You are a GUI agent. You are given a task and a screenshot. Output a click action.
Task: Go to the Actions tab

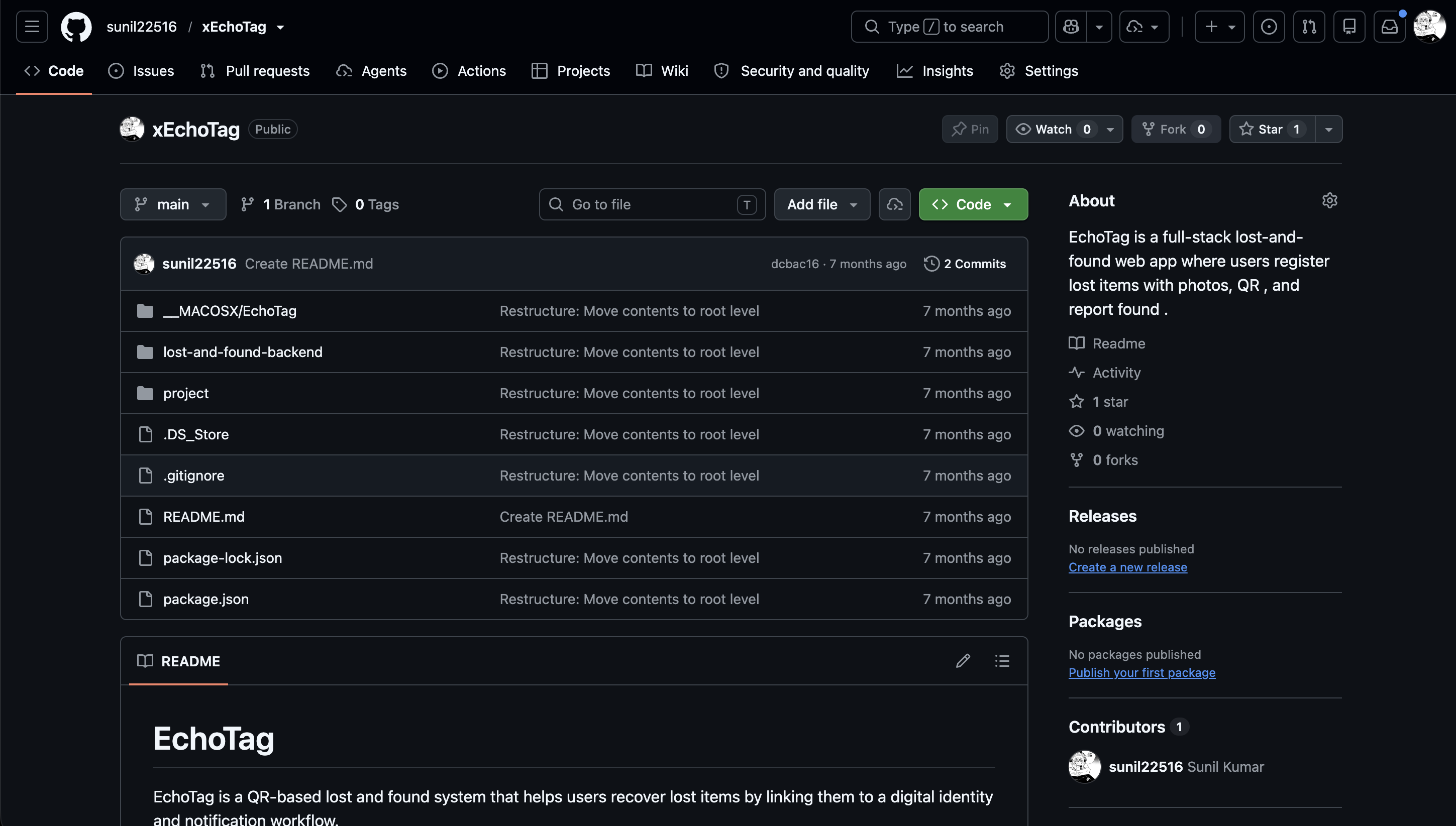pos(469,71)
